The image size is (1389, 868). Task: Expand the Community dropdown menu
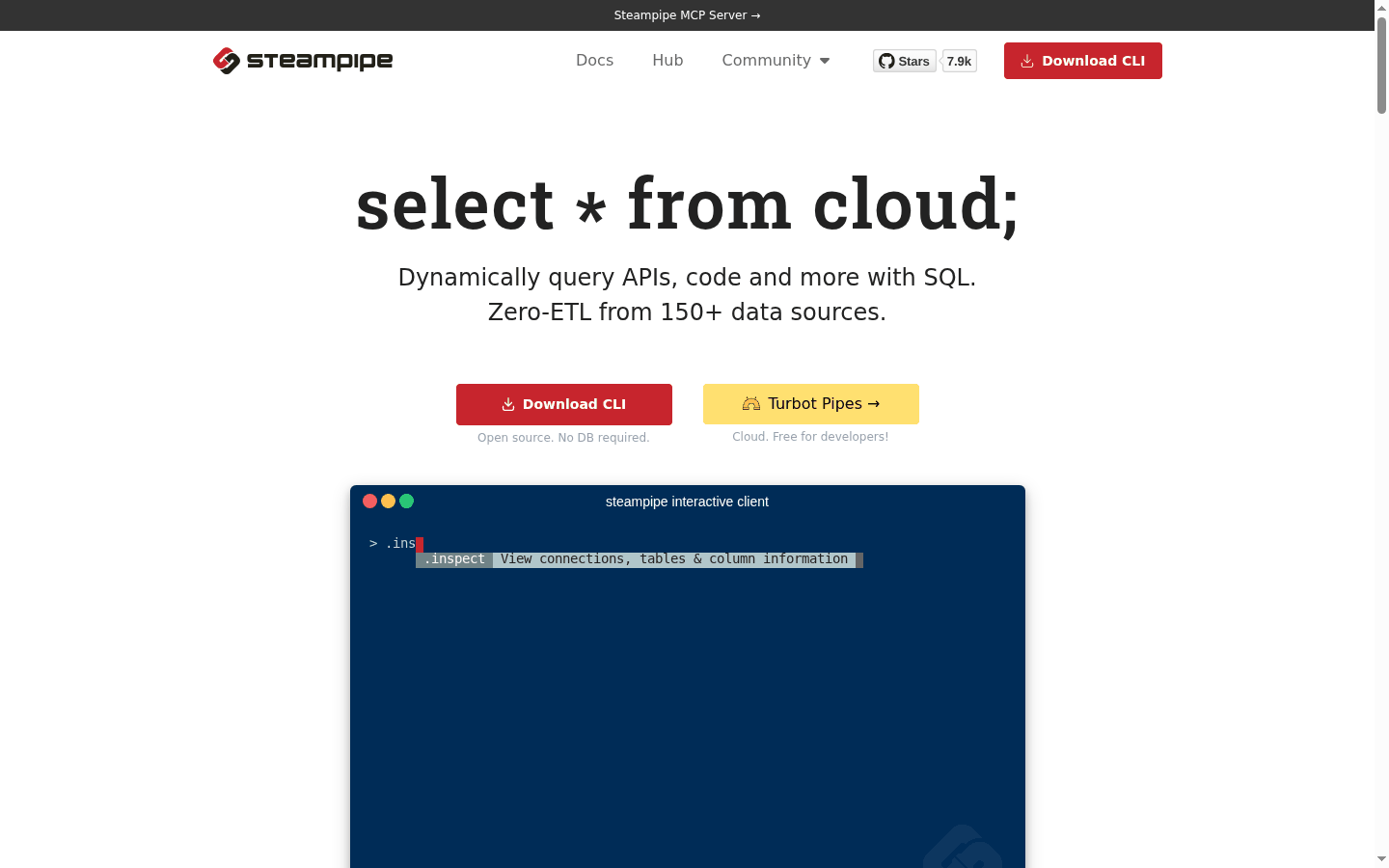click(x=776, y=60)
